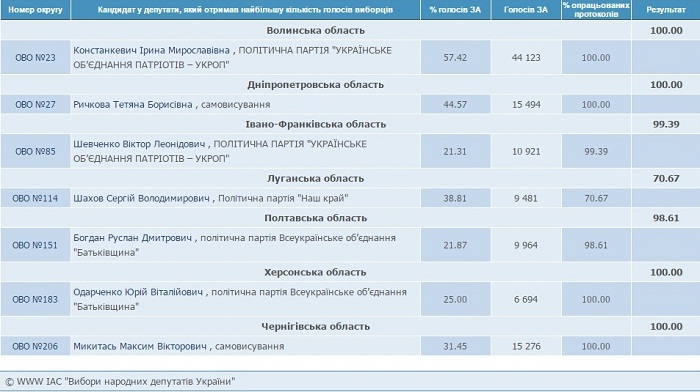Image resolution: width=700 pixels, height=392 pixels.
Task: Click the '% опрацьованих протоколів' header
Action: pos(596,10)
